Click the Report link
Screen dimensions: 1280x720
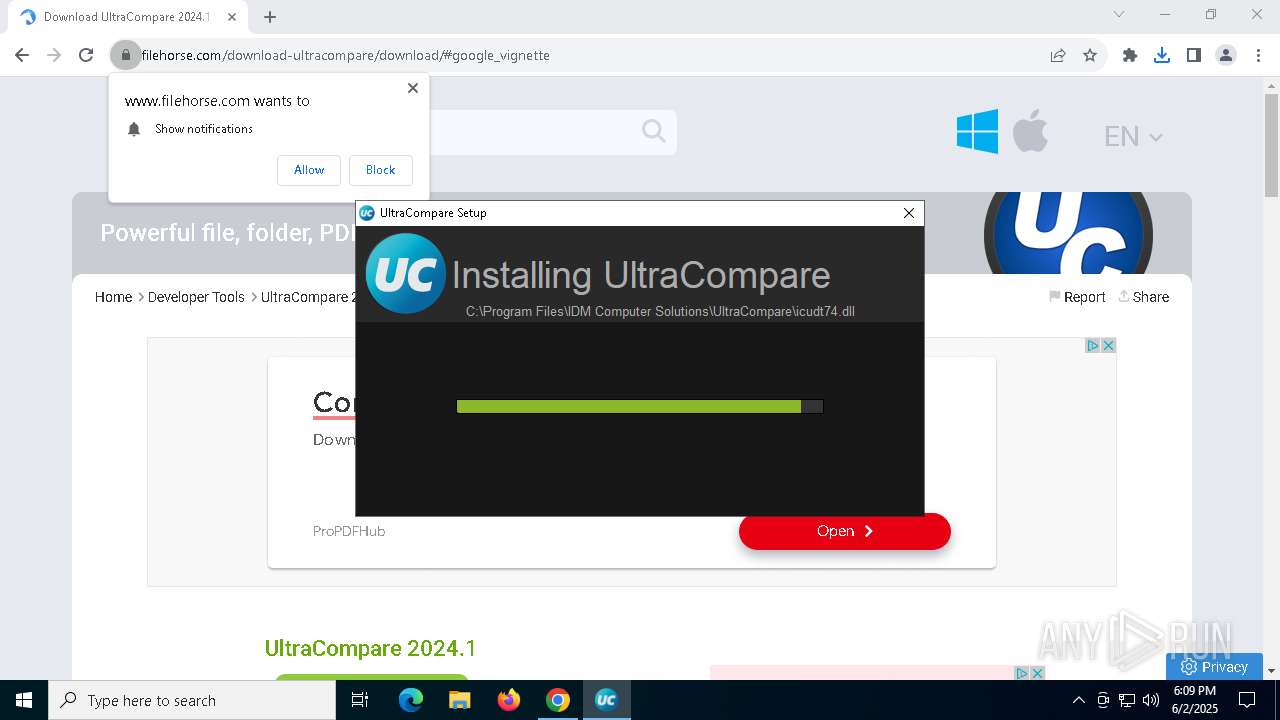pyautogui.click(x=1077, y=297)
